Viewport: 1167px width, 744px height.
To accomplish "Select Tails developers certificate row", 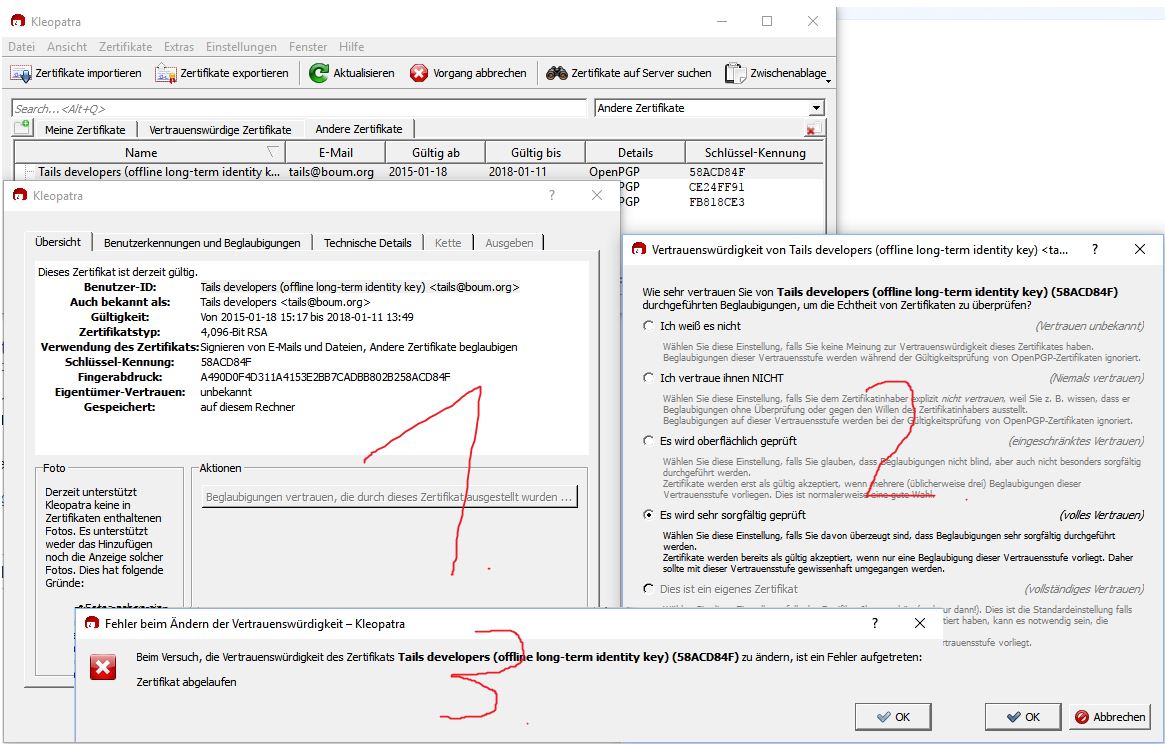I will pos(420,172).
